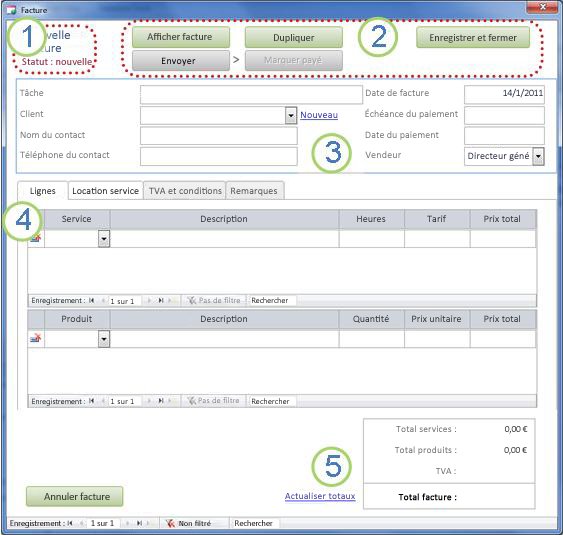The image size is (563, 535).
Task: Click the Afficher facture button
Action: [181, 37]
